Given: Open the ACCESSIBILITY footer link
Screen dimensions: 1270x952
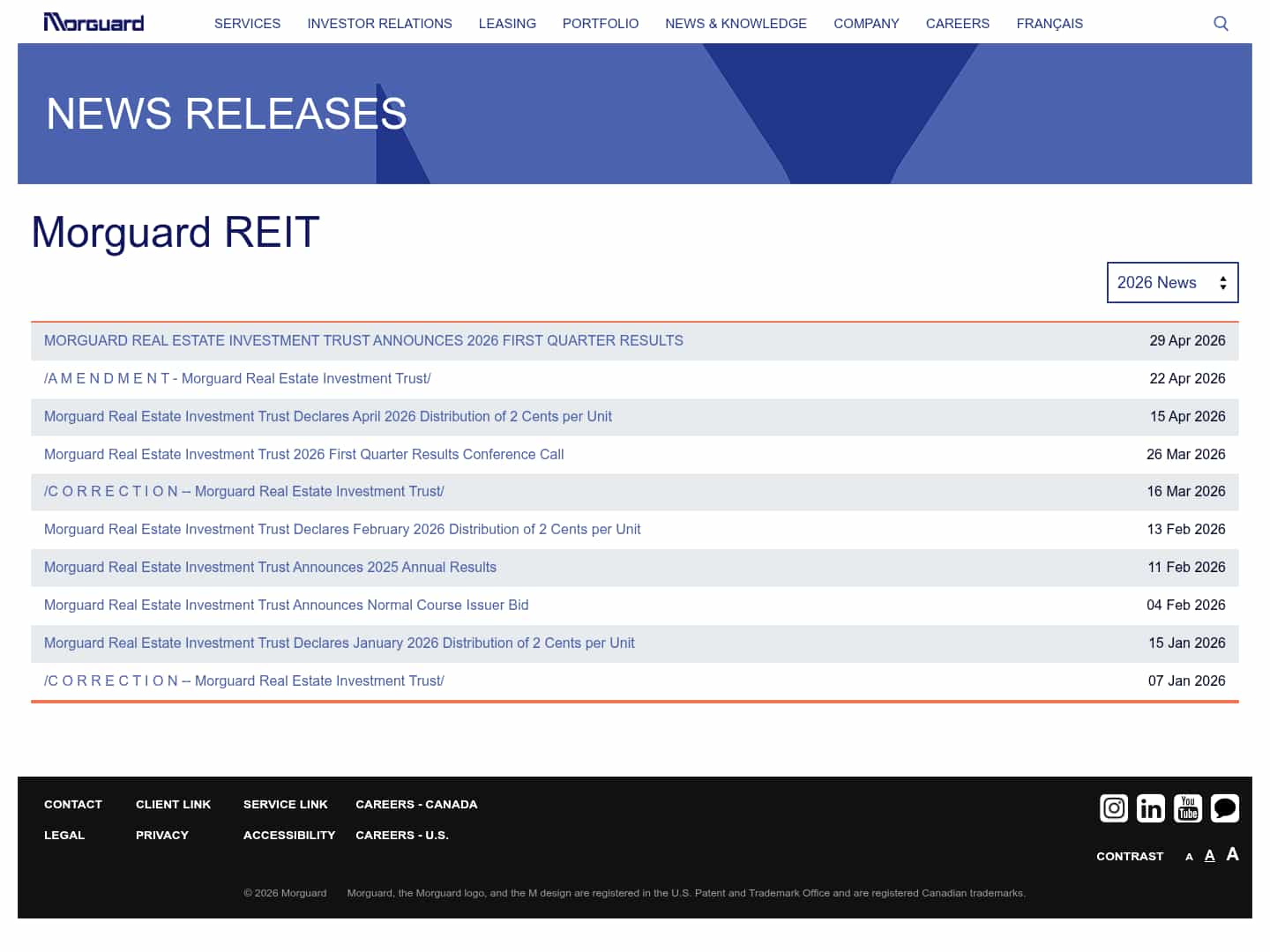Looking at the screenshot, I should pyautogui.click(x=289, y=836).
